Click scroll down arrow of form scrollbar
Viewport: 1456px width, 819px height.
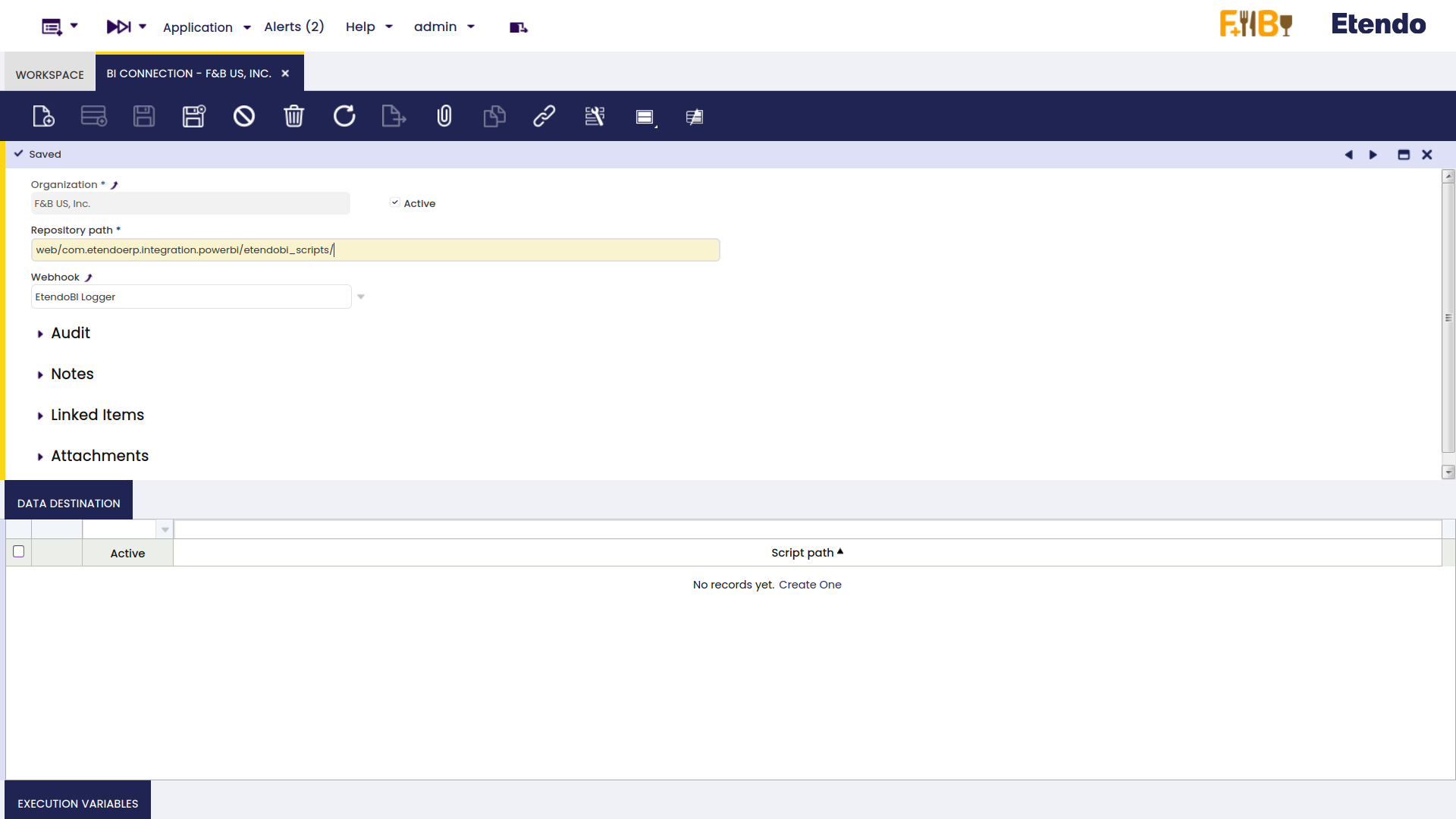click(x=1448, y=472)
